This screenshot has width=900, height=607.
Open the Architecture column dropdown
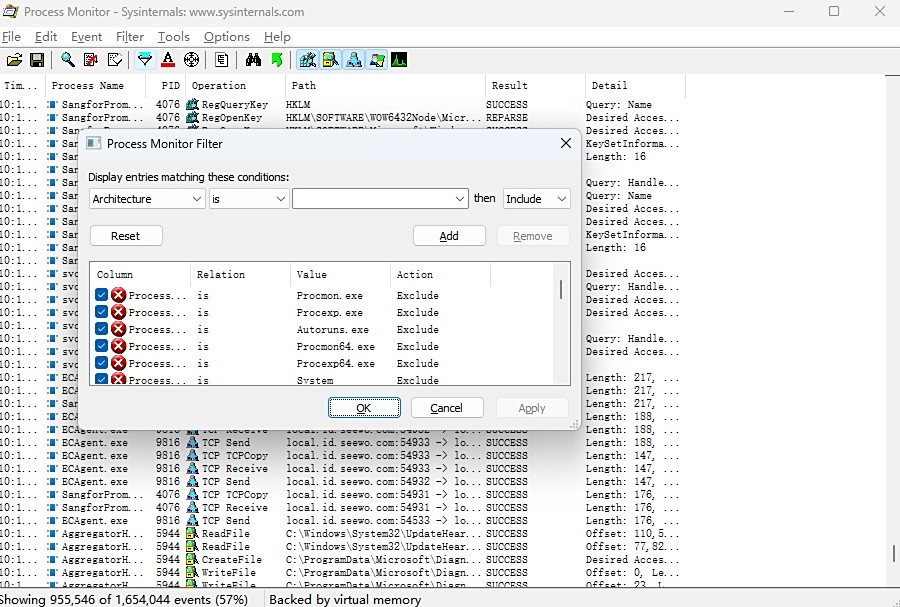pyautogui.click(x=147, y=199)
